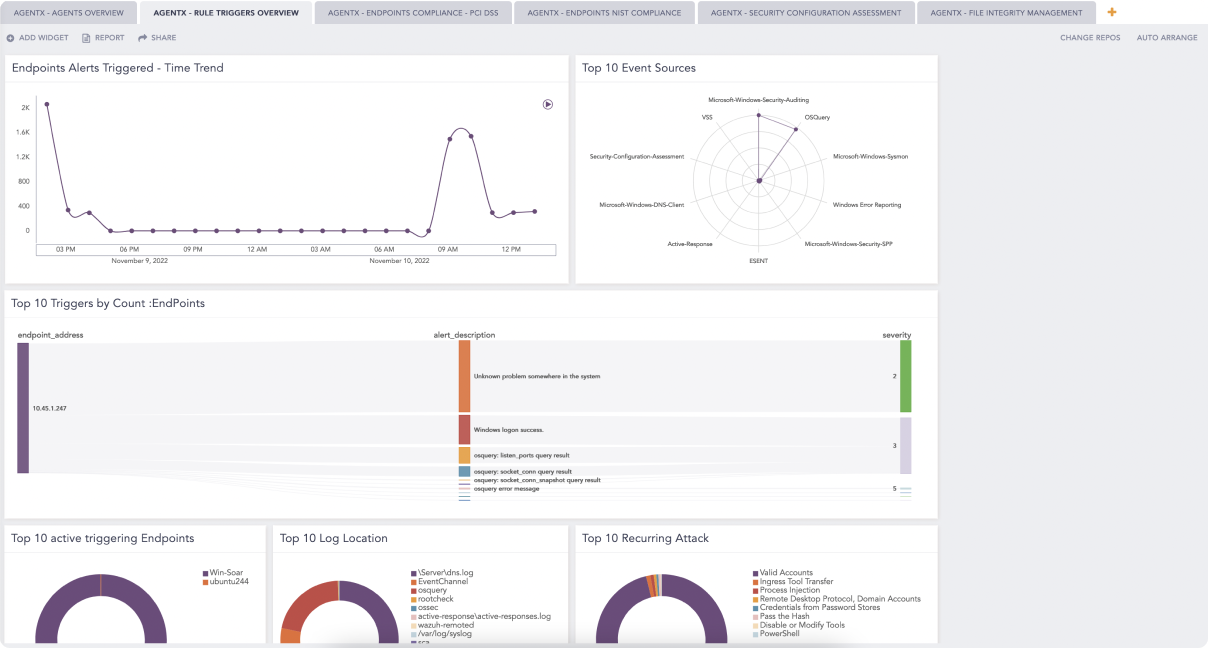Click rootcheck legend color swatch
This screenshot has width=1208, height=648.
click(x=413, y=599)
